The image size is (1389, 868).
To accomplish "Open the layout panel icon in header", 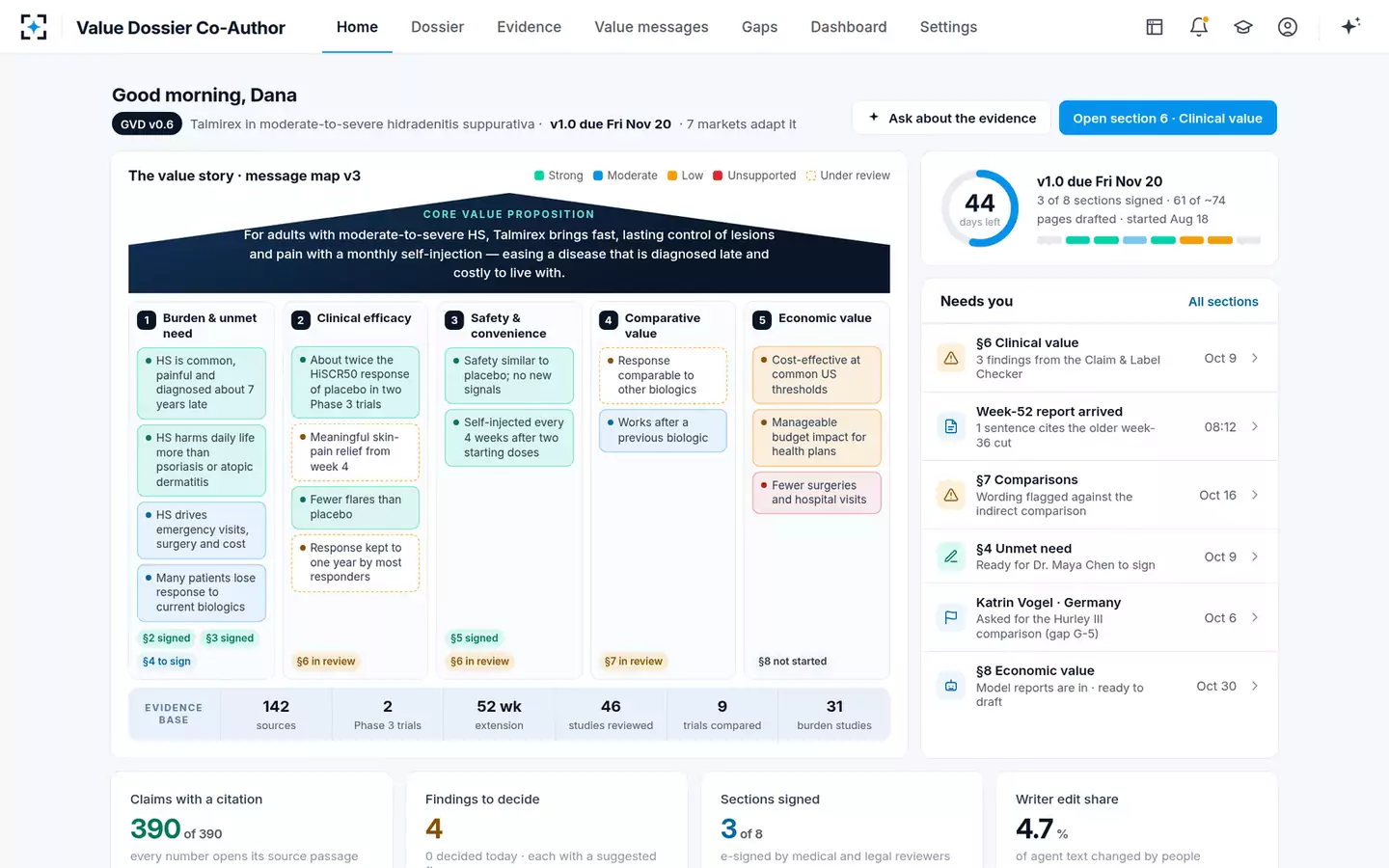I will (x=1155, y=27).
